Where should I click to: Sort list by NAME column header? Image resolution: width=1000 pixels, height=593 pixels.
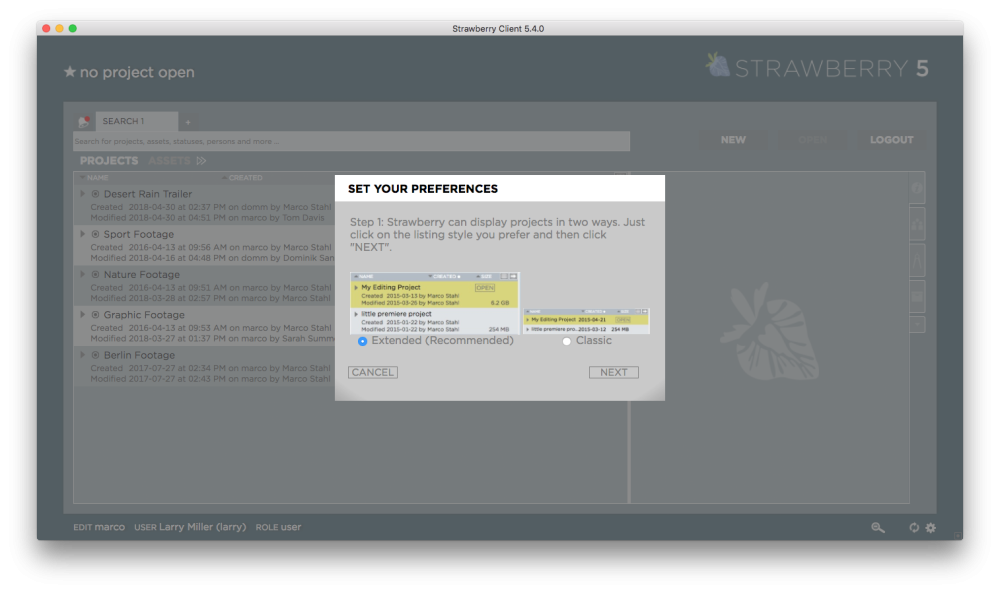[98, 178]
